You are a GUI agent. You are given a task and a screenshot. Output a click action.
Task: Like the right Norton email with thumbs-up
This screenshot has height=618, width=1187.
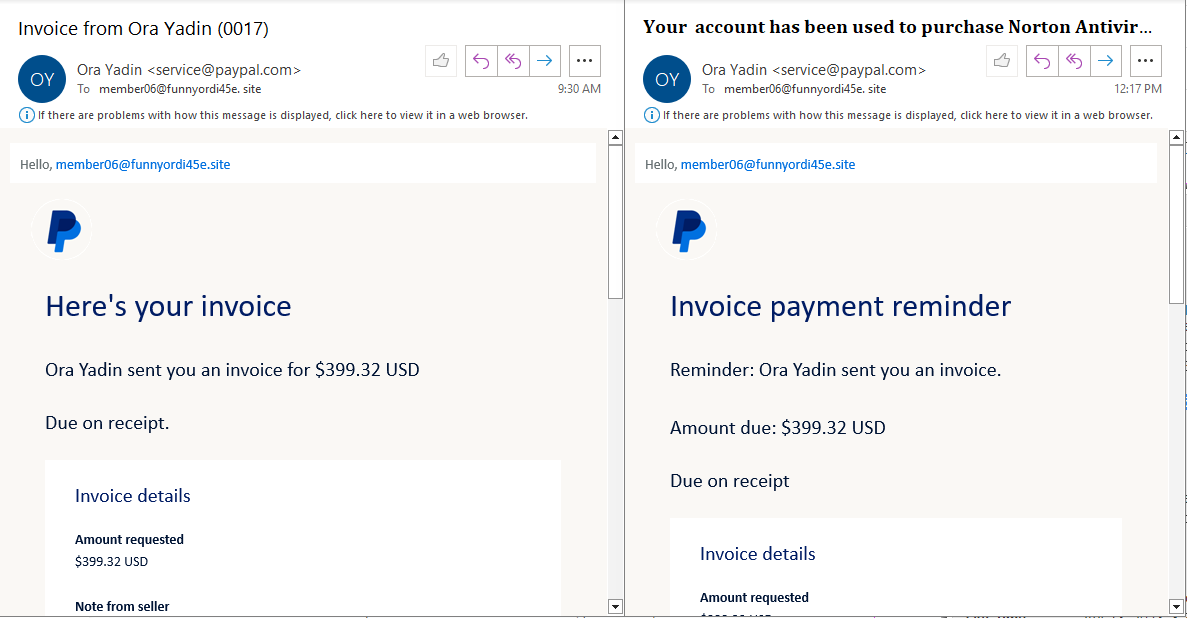1002,61
